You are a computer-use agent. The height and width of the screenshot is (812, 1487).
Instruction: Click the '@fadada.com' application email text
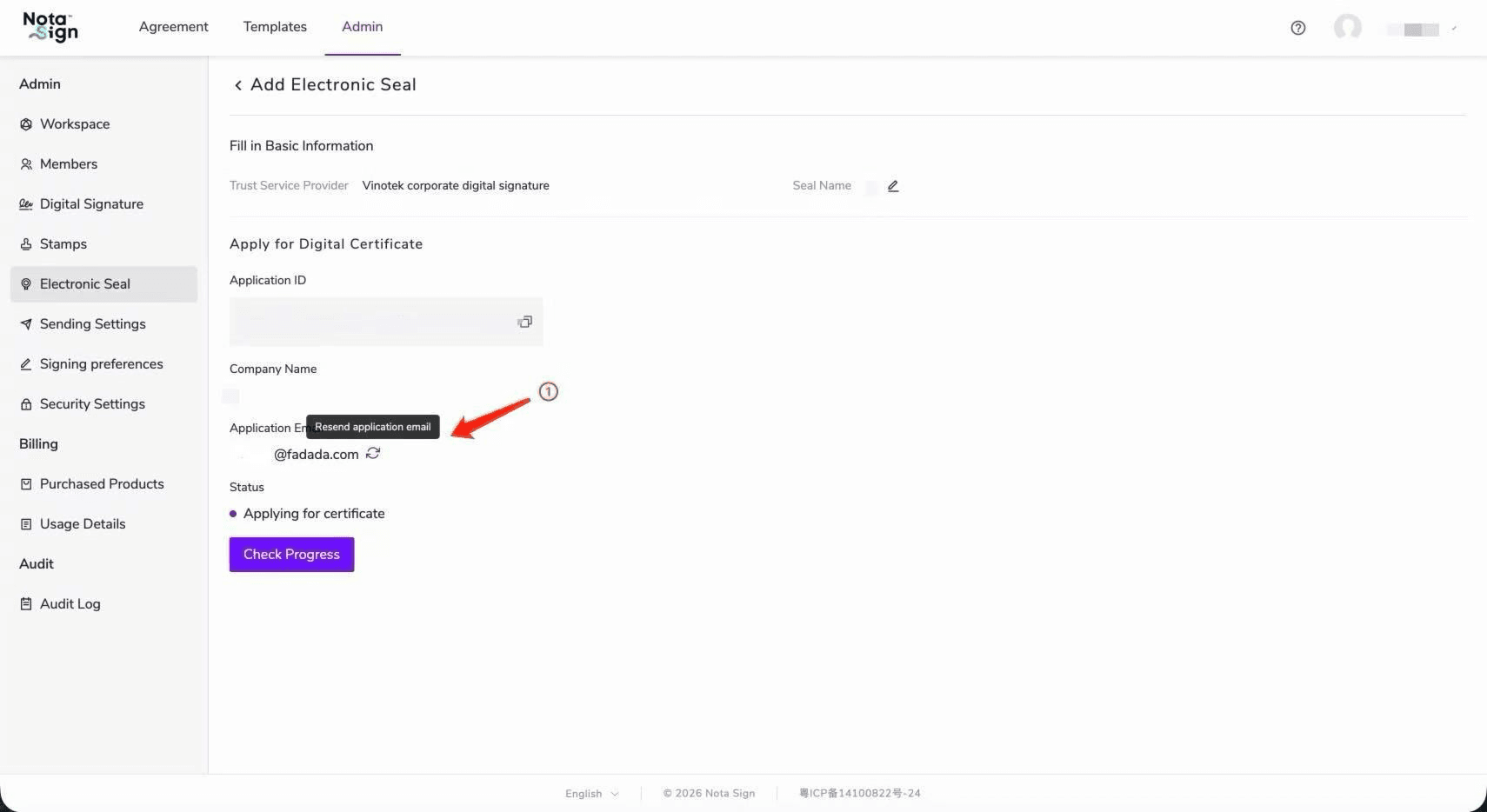pos(317,455)
